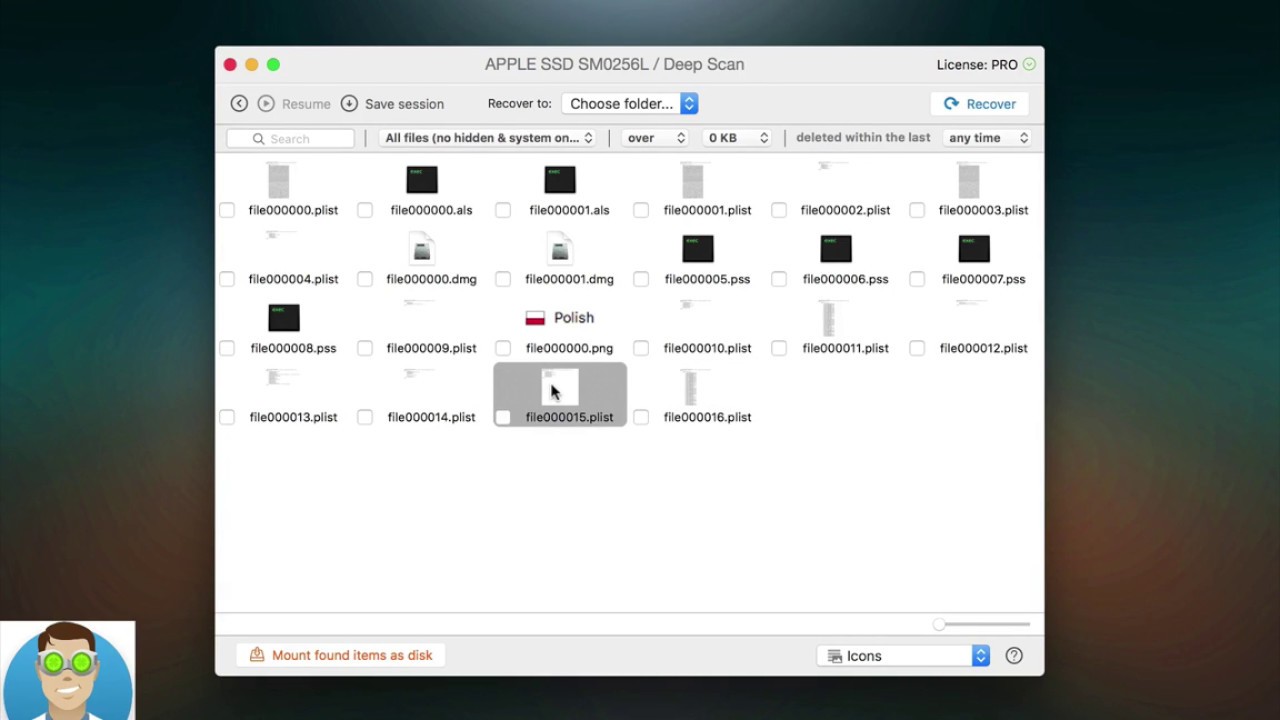
Task: Open the All files filter dropdown
Action: coord(488,138)
